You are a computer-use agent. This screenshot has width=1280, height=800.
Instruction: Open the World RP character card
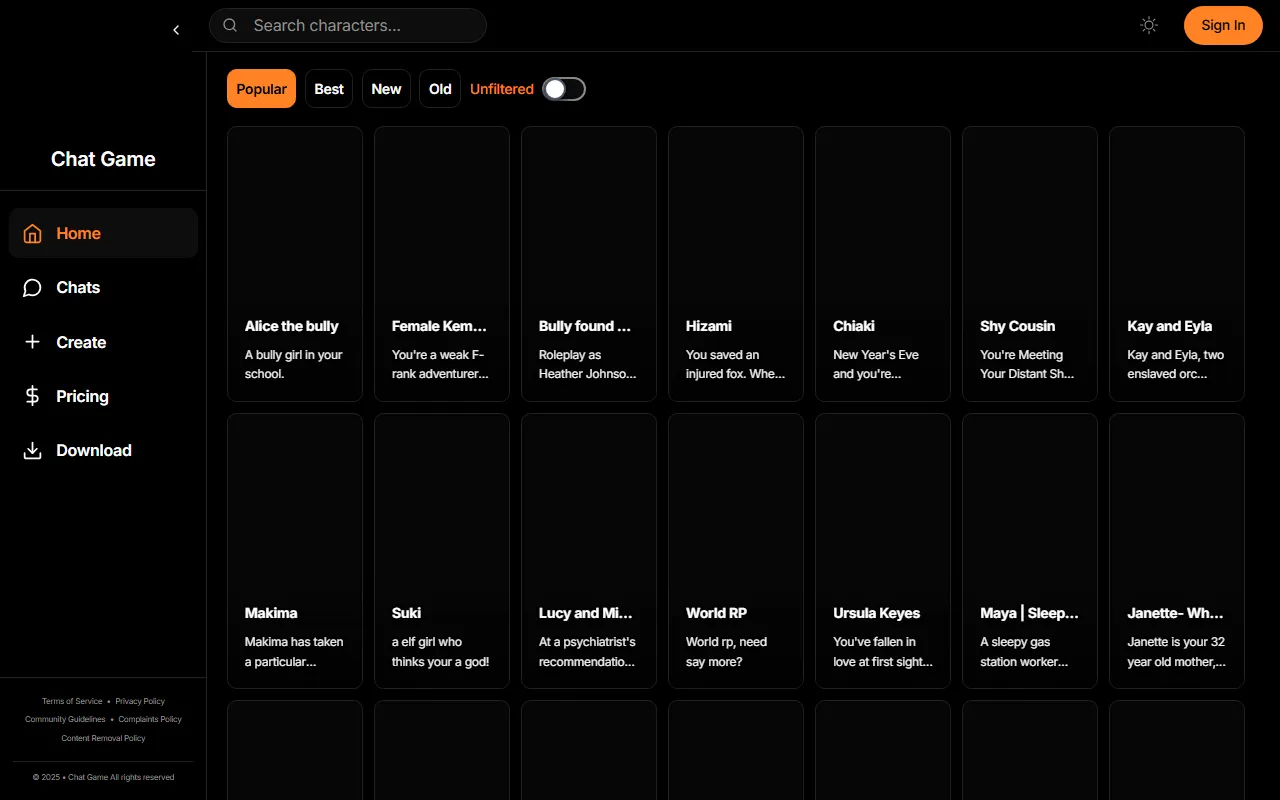click(x=735, y=550)
